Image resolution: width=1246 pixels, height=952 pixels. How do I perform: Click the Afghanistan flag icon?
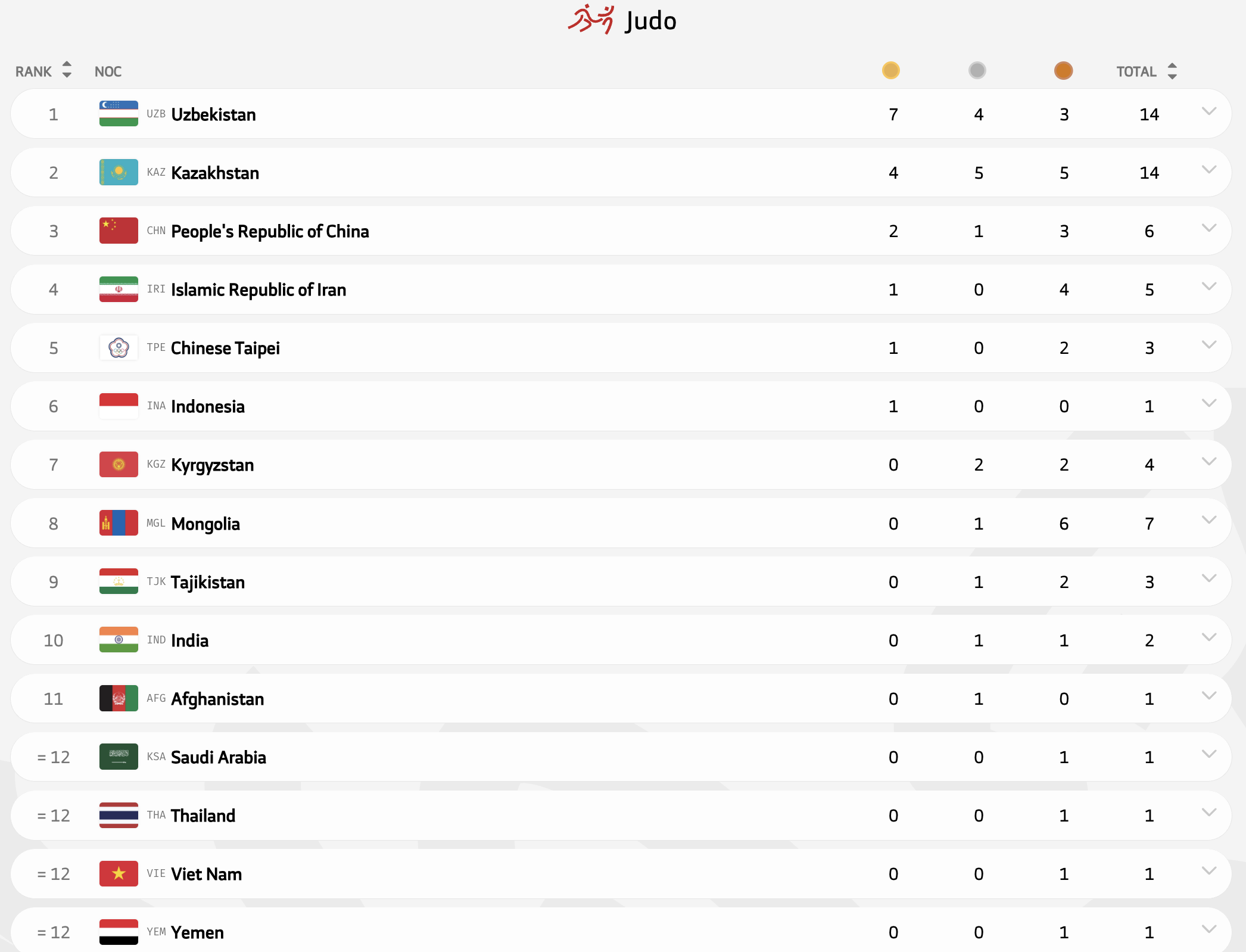pyautogui.click(x=119, y=698)
